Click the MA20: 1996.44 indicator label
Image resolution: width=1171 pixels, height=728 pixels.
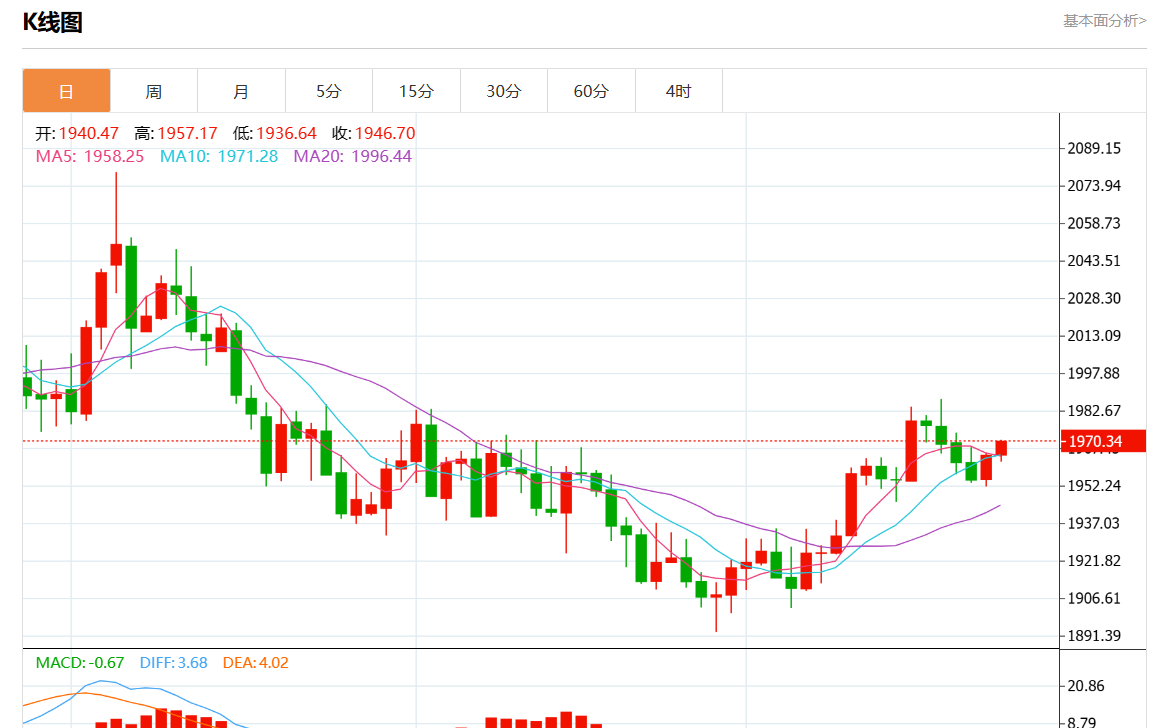pos(352,157)
